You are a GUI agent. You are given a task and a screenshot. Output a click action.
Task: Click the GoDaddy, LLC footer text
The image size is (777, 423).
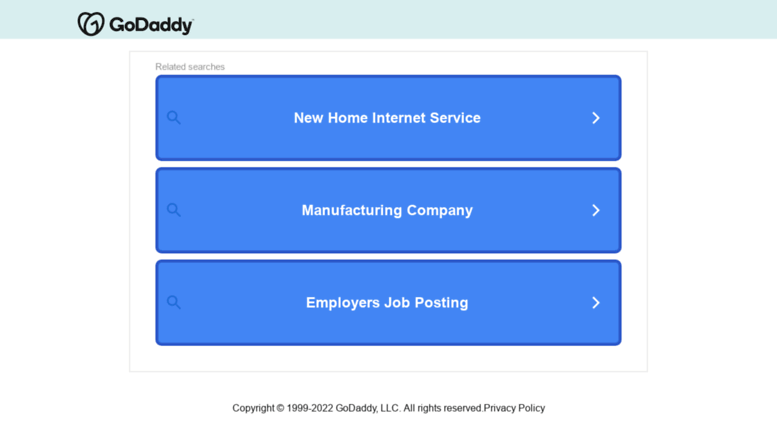click(368, 408)
